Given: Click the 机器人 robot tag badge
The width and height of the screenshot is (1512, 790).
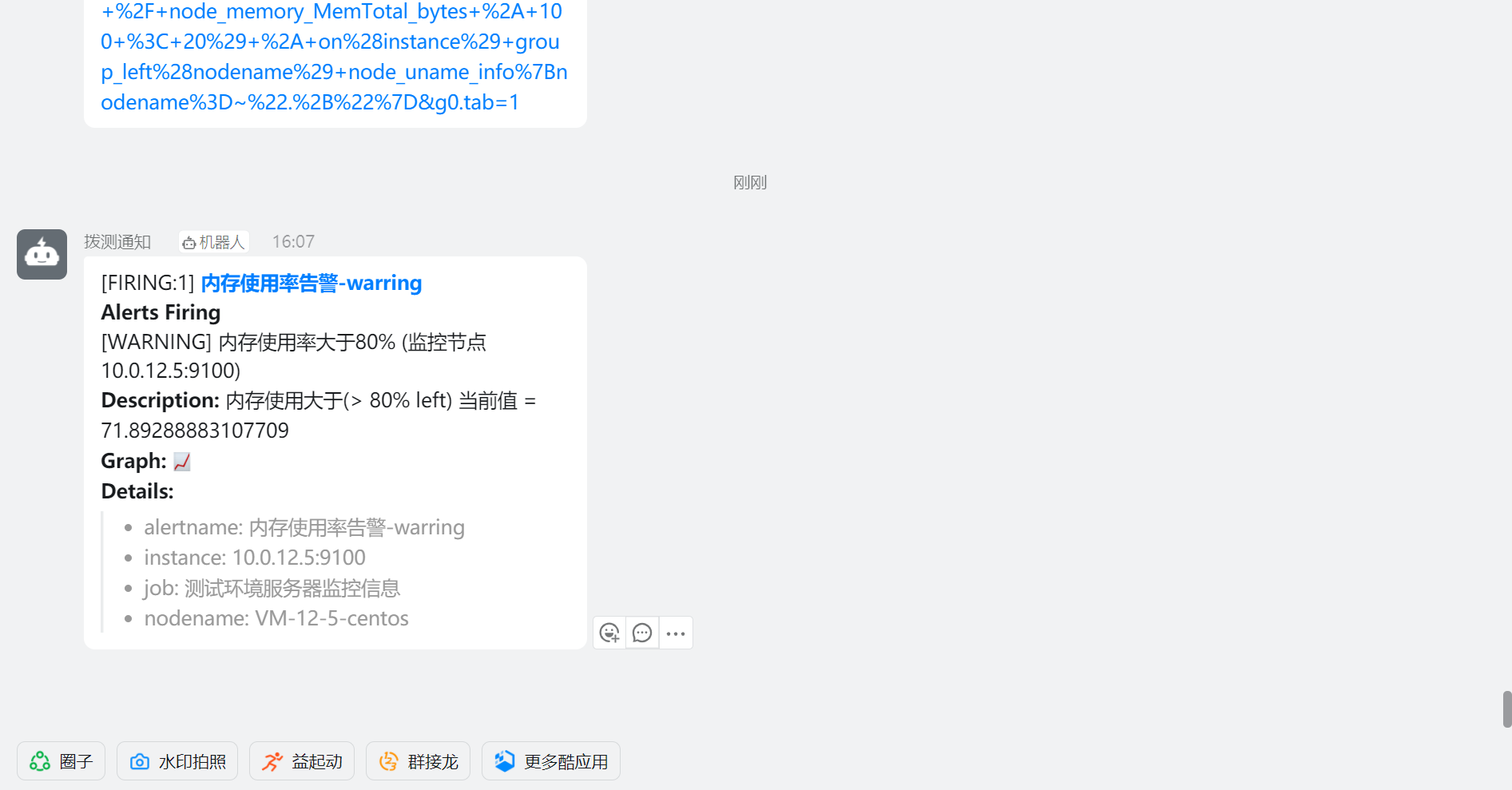Looking at the screenshot, I should pos(214,242).
